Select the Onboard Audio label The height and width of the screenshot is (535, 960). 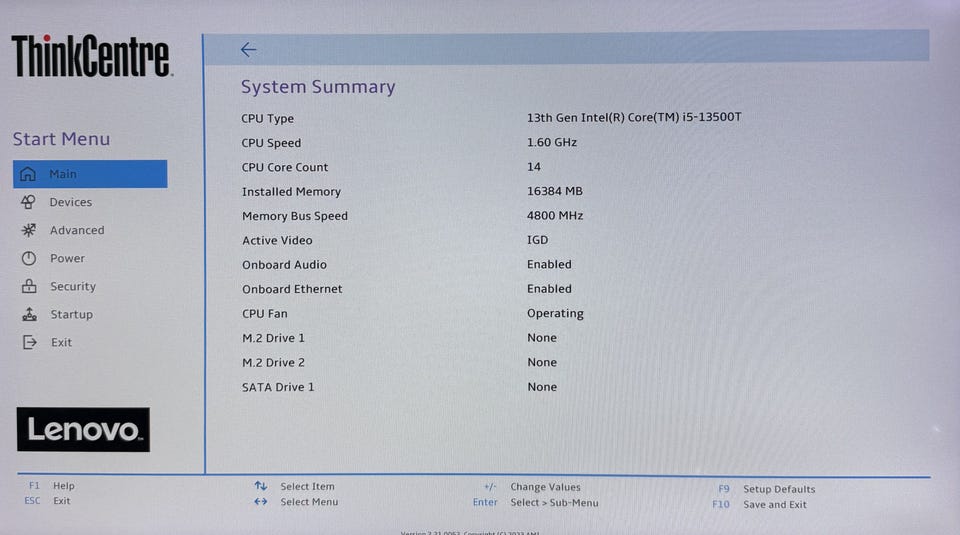285,265
